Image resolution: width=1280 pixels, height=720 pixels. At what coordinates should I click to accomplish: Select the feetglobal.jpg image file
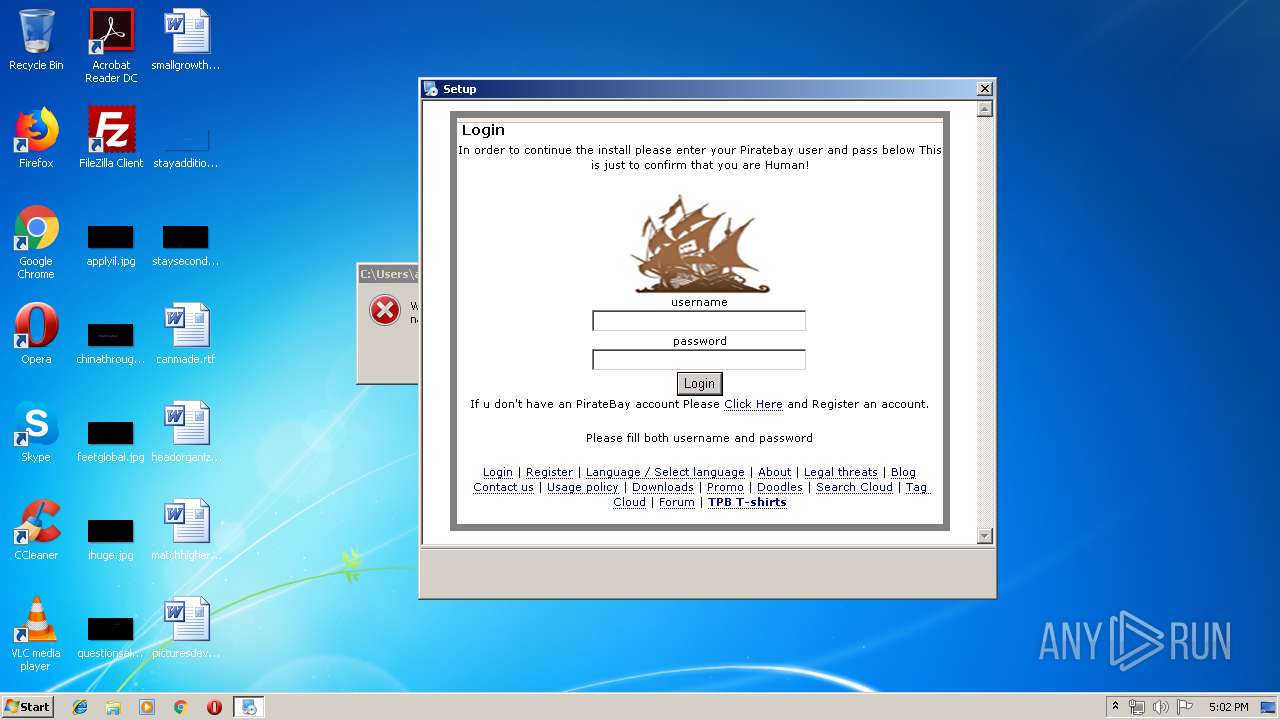pos(111,441)
